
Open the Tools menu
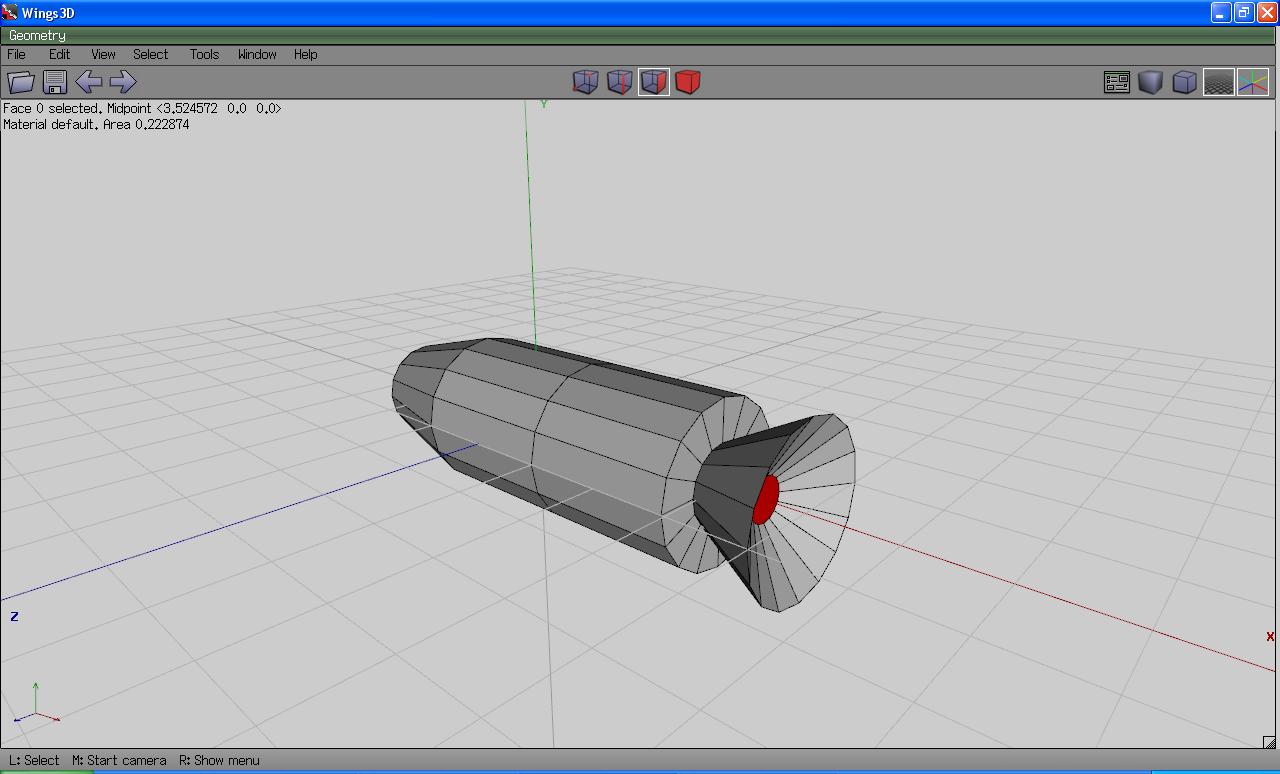pyautogui.click(x=204, y=54)
